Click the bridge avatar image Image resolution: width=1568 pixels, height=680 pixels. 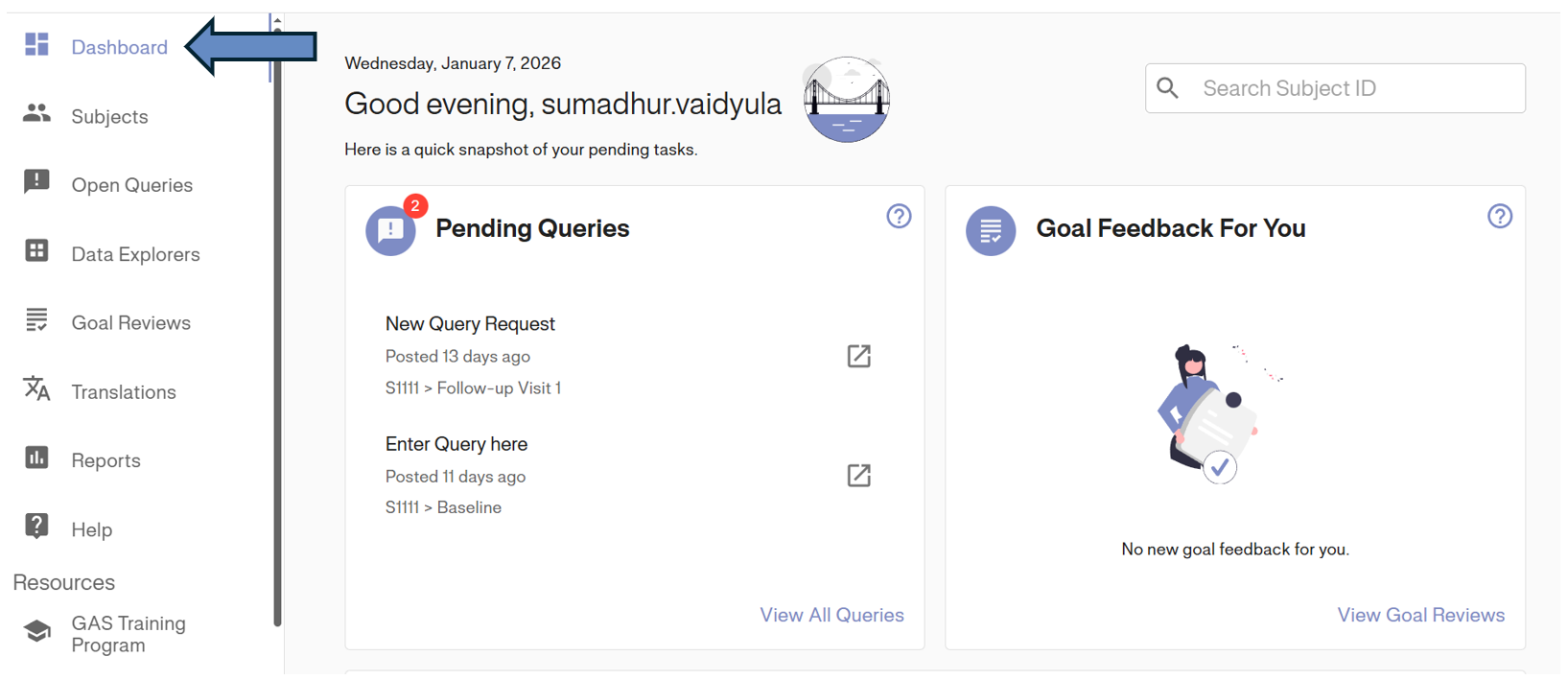(847, 100)
